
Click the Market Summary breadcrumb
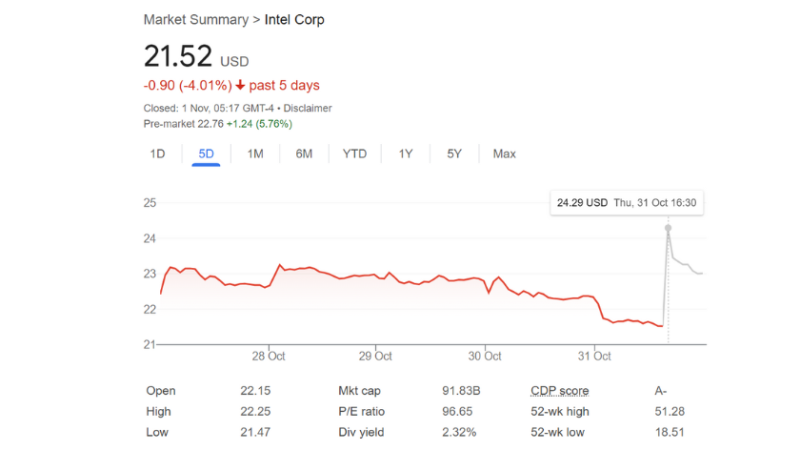pyautogui.click(x=198, y=20)
